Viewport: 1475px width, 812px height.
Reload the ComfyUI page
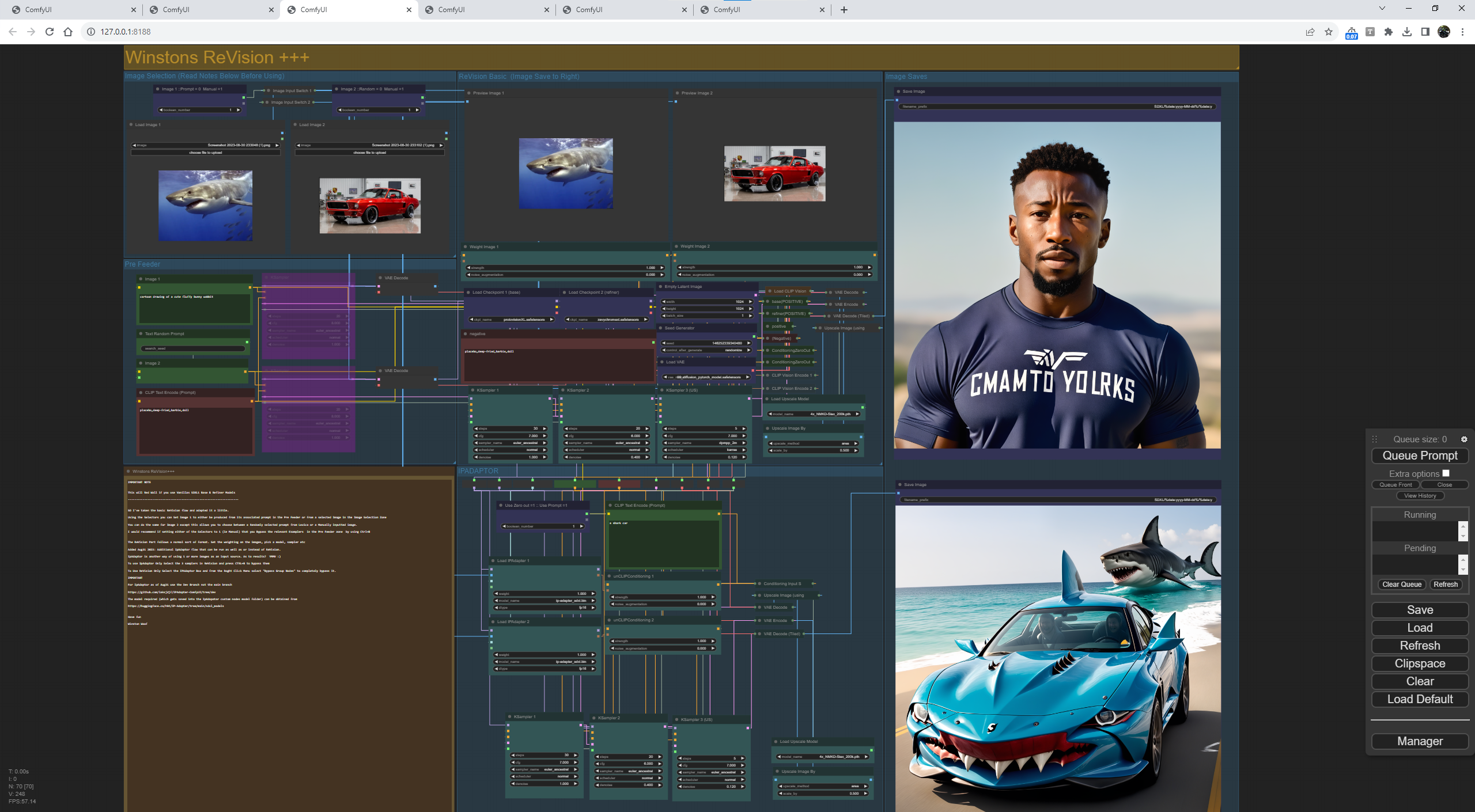click(x=50, y=32)
